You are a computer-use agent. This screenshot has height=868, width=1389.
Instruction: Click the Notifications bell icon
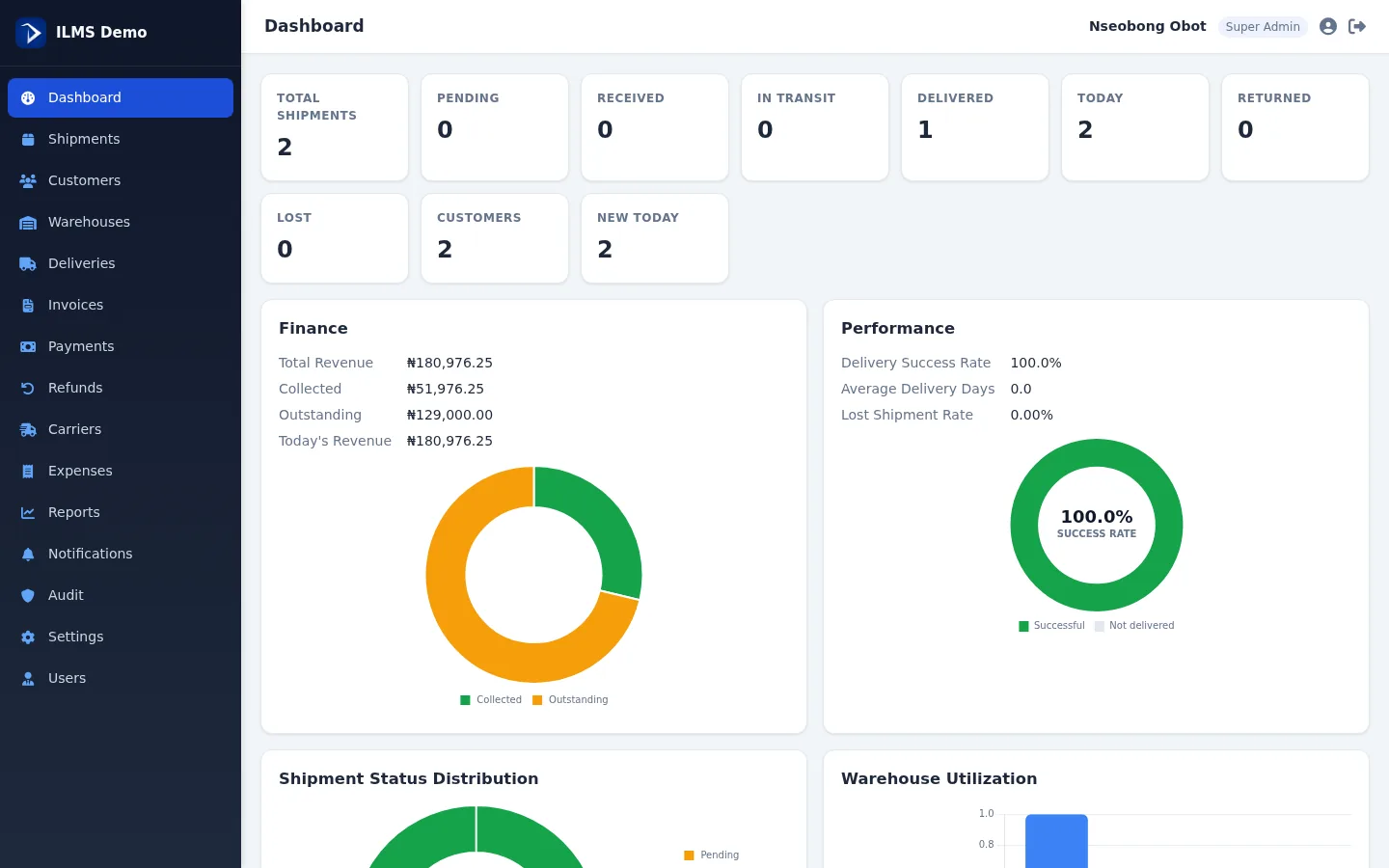(x=28, y=554)
